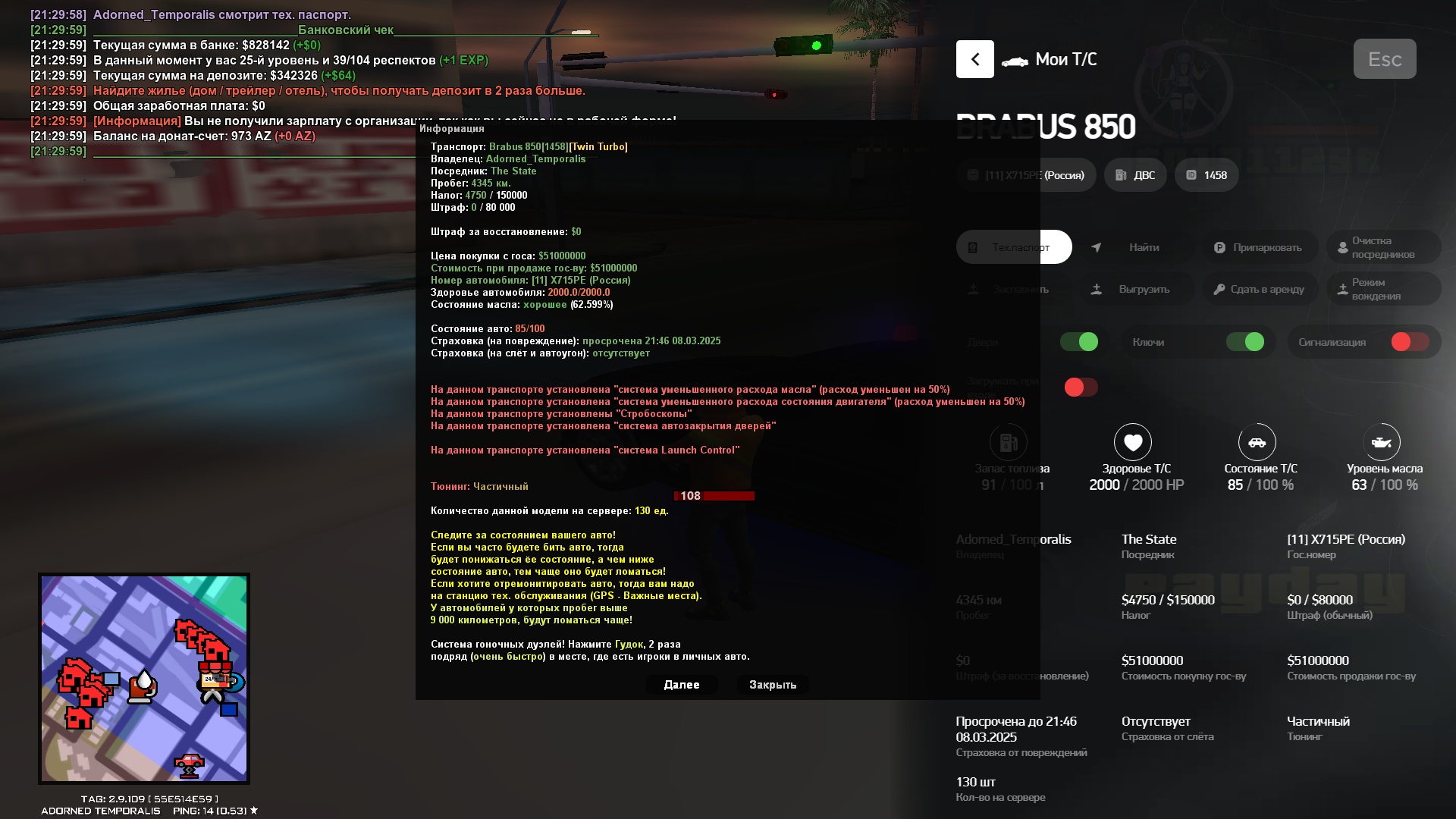Image resolution: width=1456 pixels, height=819 pixels.
Task: Click the back arrow next to Мои Т/С
Action: [x=974, y=59]
